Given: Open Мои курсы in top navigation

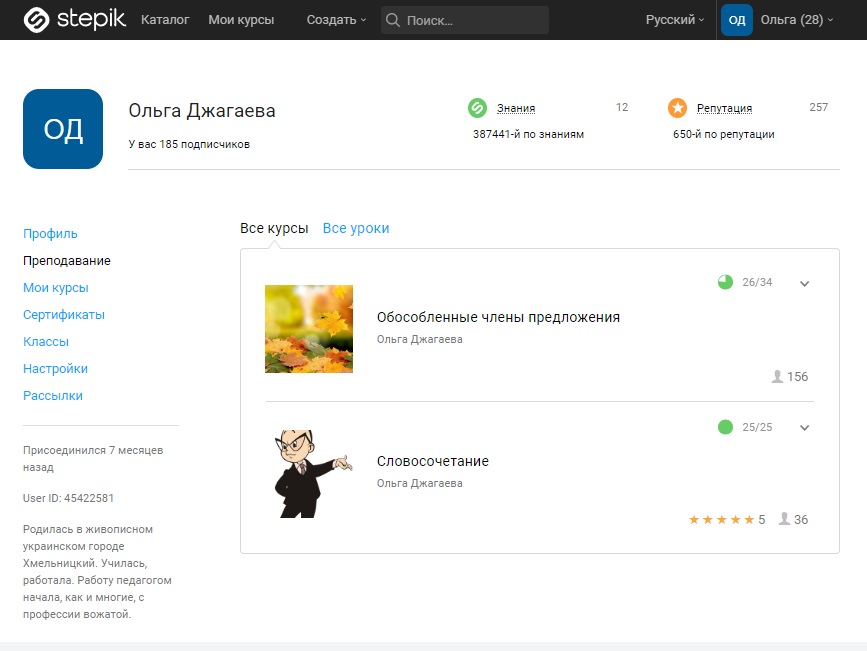Looking at the screenshot, I should click(241, 20).
